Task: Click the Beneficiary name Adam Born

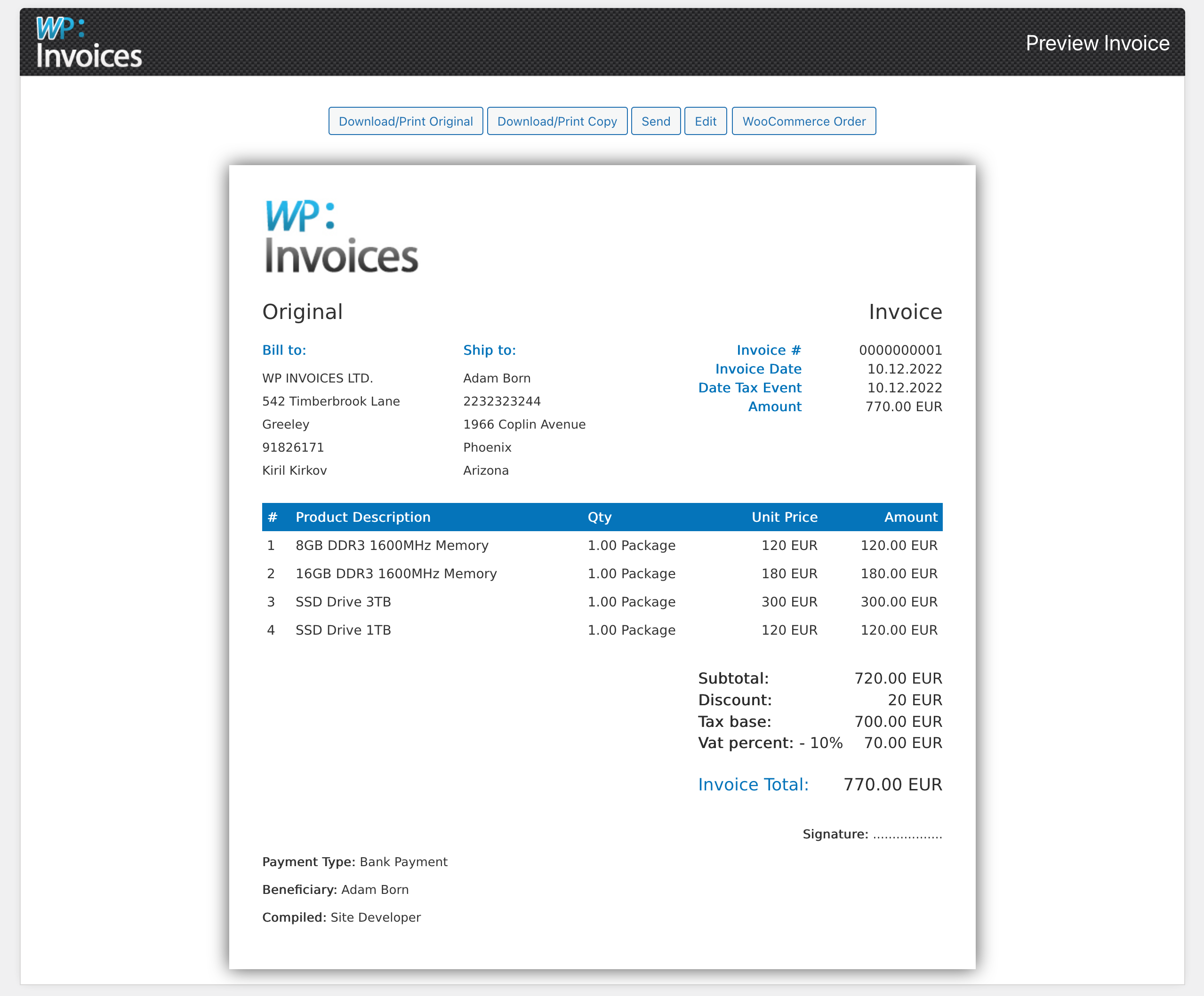Action: (x=375, y=889)
